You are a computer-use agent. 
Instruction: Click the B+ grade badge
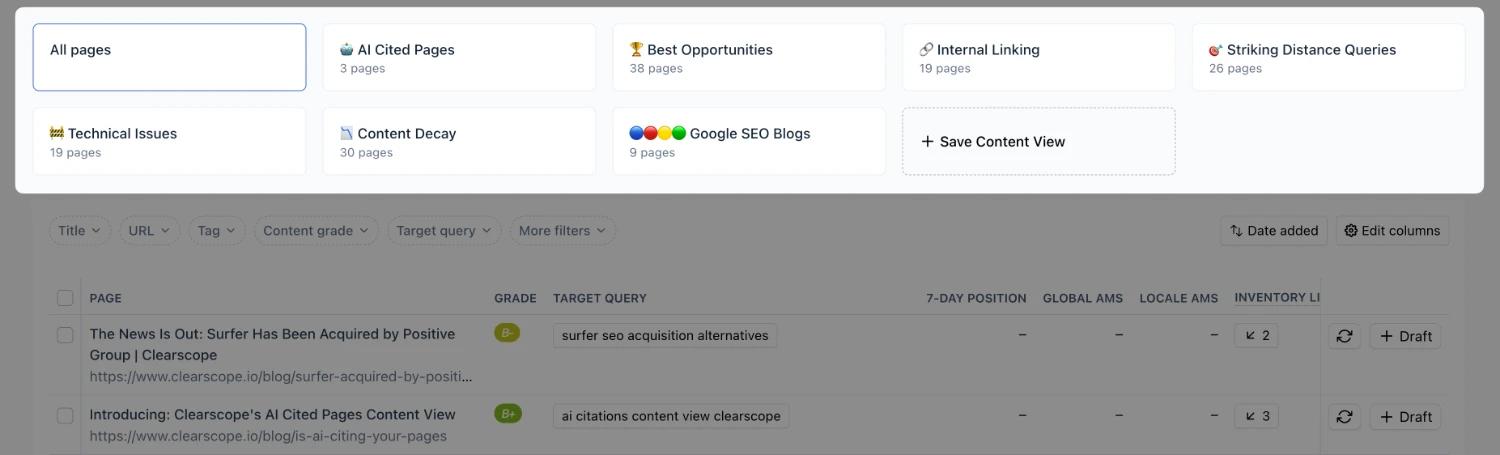(508, 413)
